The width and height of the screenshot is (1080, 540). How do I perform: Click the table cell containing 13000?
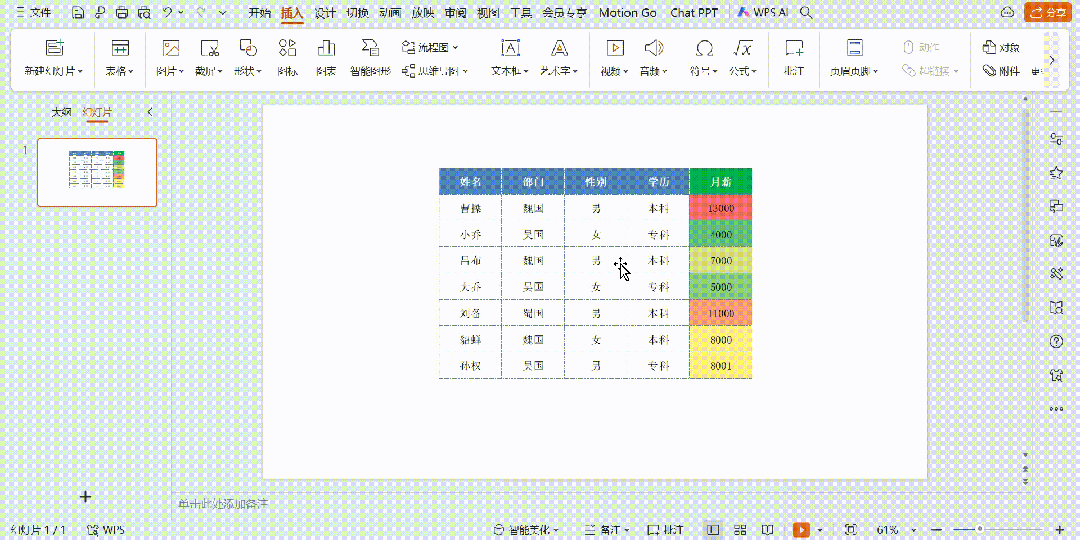click(720, 208)
